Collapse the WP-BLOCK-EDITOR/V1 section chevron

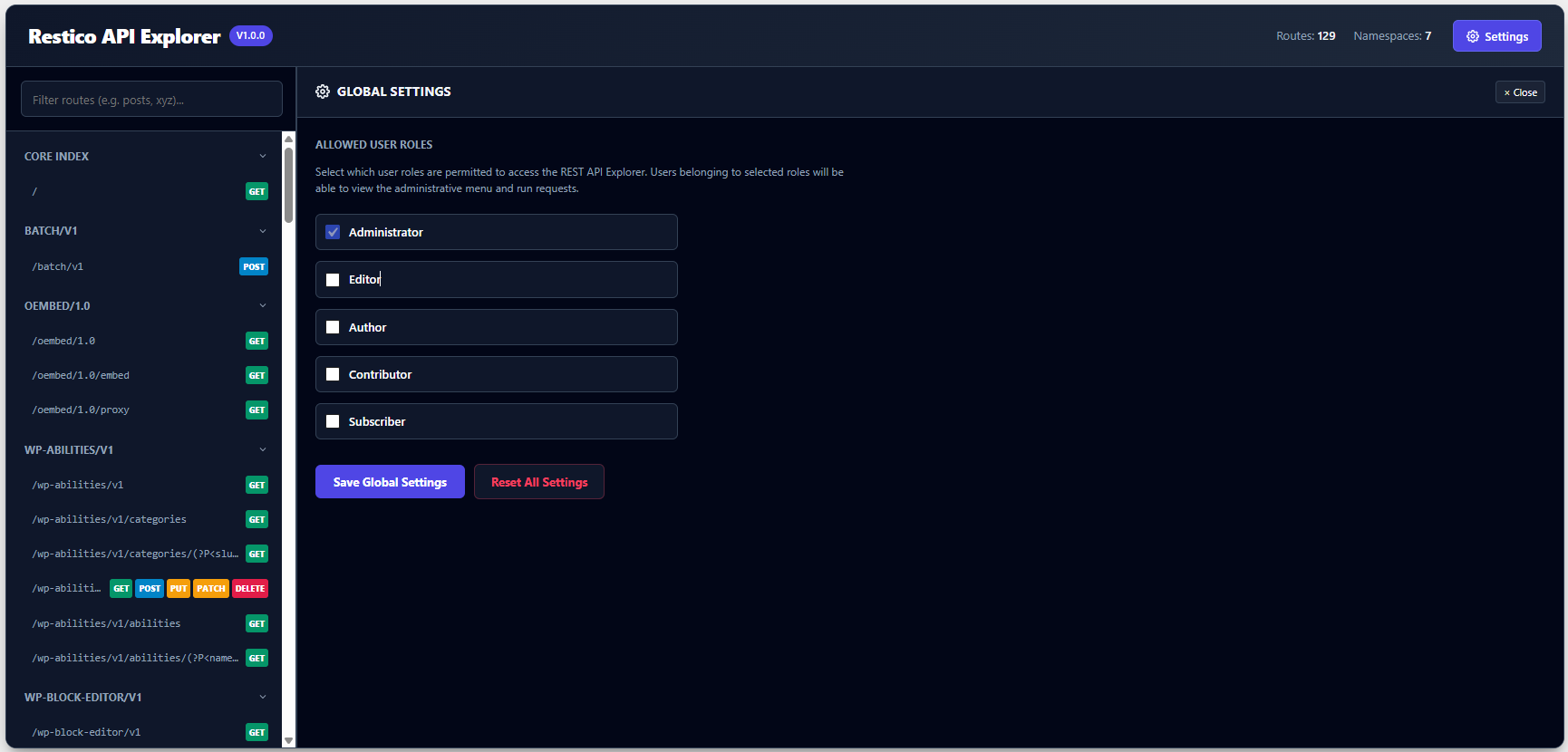click(263, 697)
